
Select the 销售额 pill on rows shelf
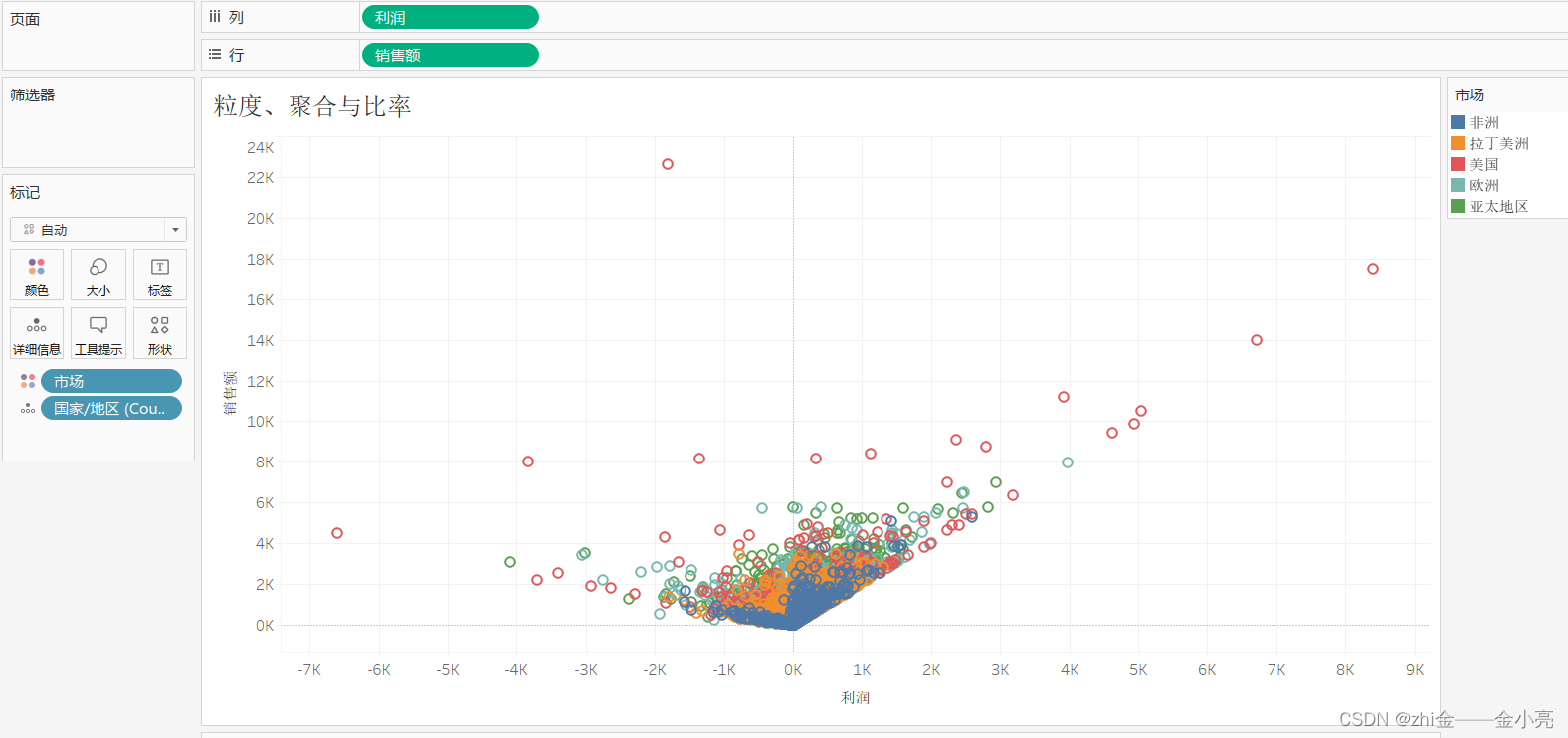point(451,55)
